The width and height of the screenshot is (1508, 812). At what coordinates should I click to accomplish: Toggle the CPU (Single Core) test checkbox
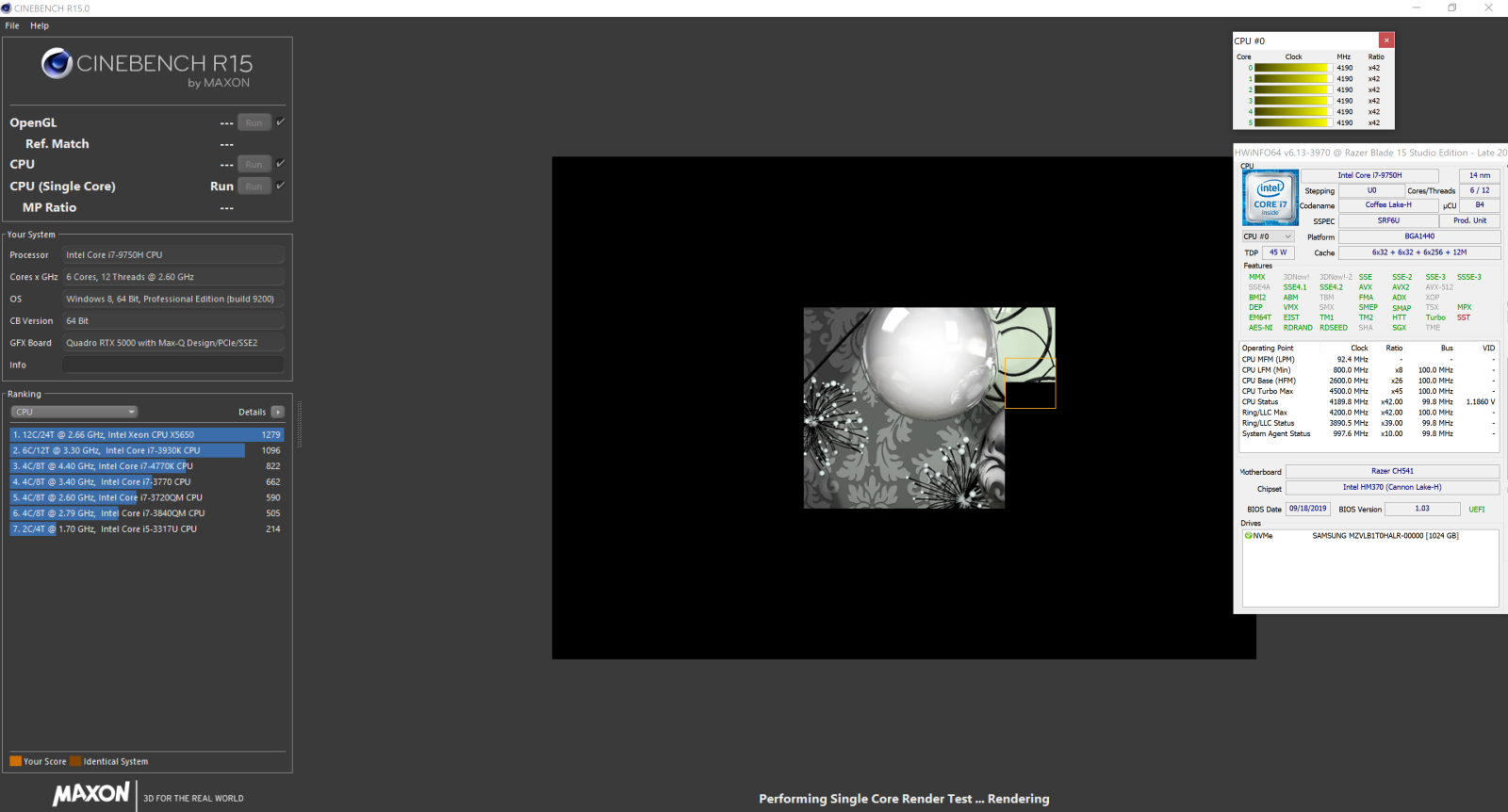coord(280,185)
